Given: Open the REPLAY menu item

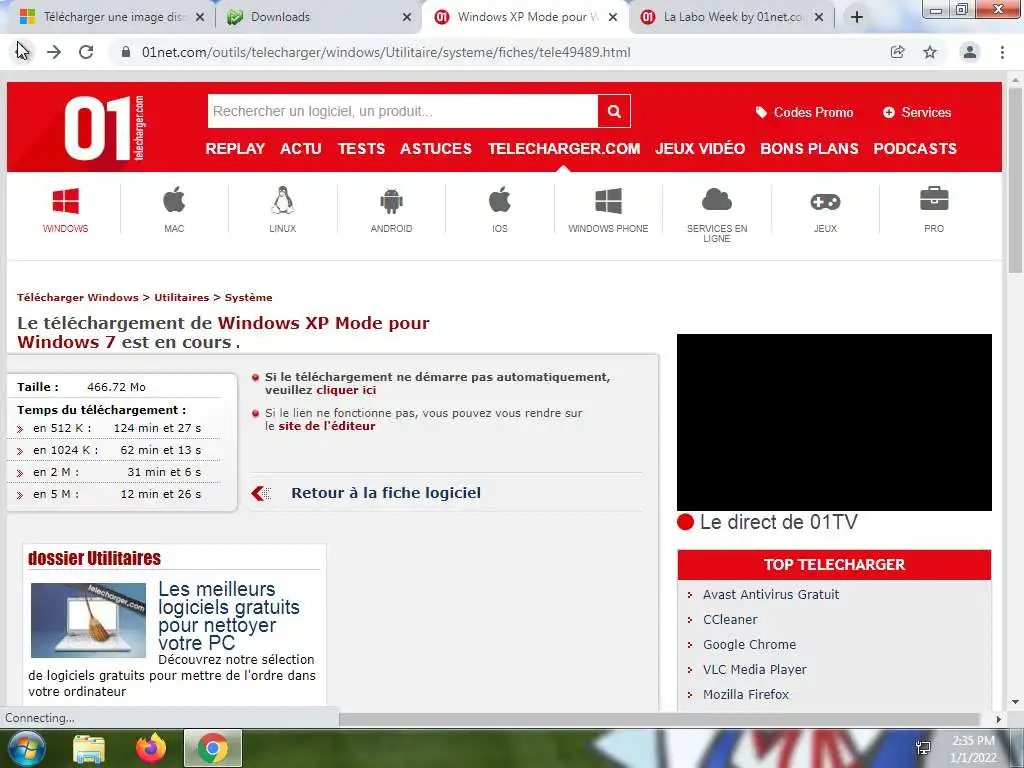Looking at the screenshot, I should [x=235, y=149].
